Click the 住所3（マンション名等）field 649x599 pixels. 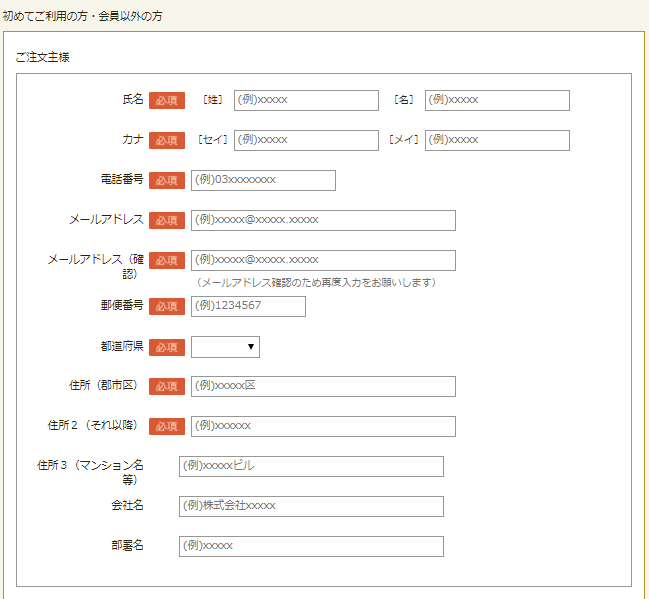(x=311, y=466)
